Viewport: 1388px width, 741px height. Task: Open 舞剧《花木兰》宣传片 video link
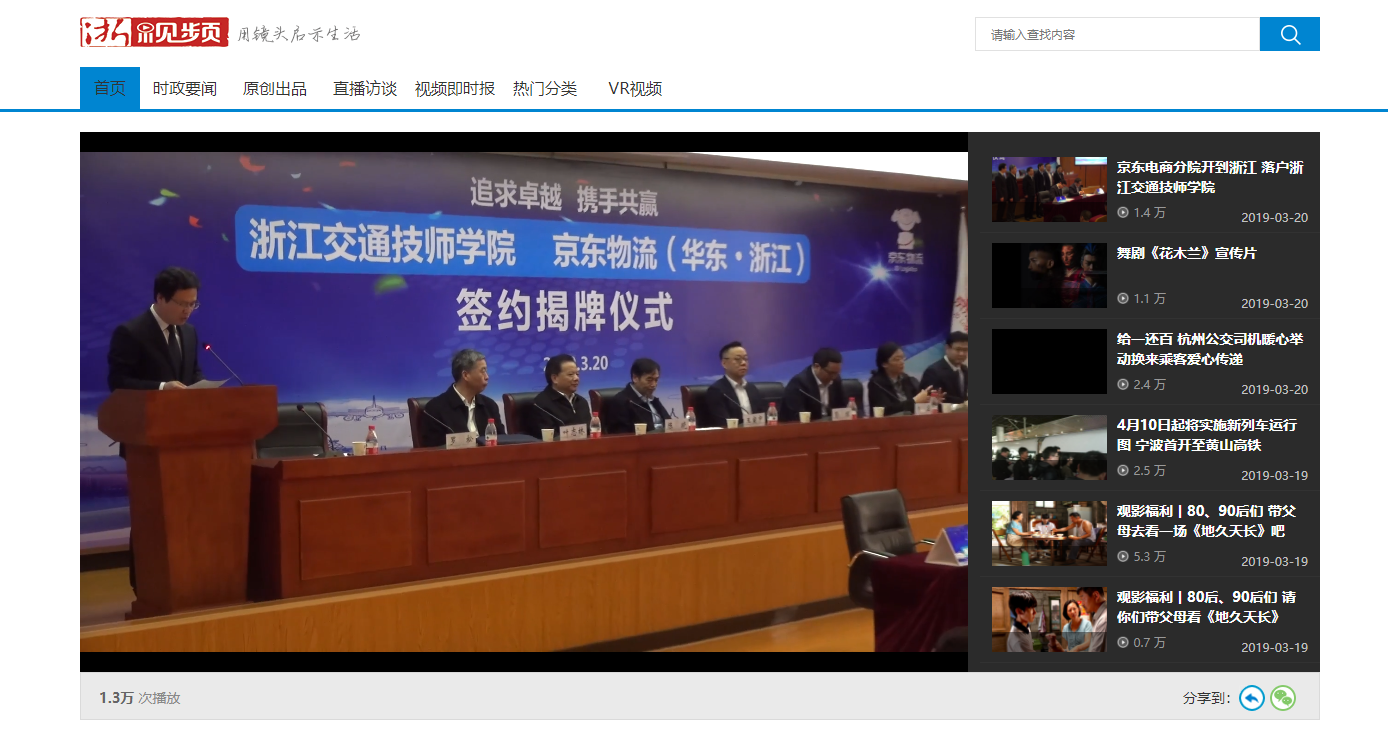point(1187,253)
